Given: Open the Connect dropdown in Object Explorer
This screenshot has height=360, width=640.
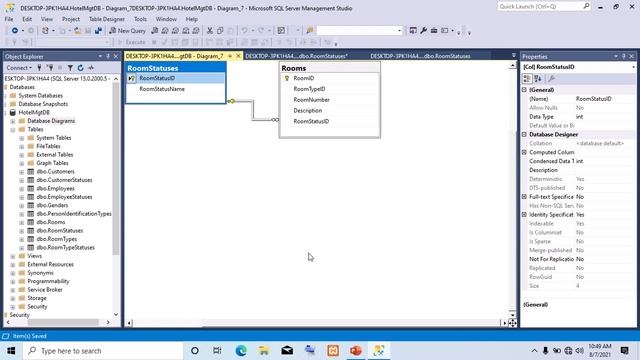Looking at the screenshot, I should click(19, 68).
